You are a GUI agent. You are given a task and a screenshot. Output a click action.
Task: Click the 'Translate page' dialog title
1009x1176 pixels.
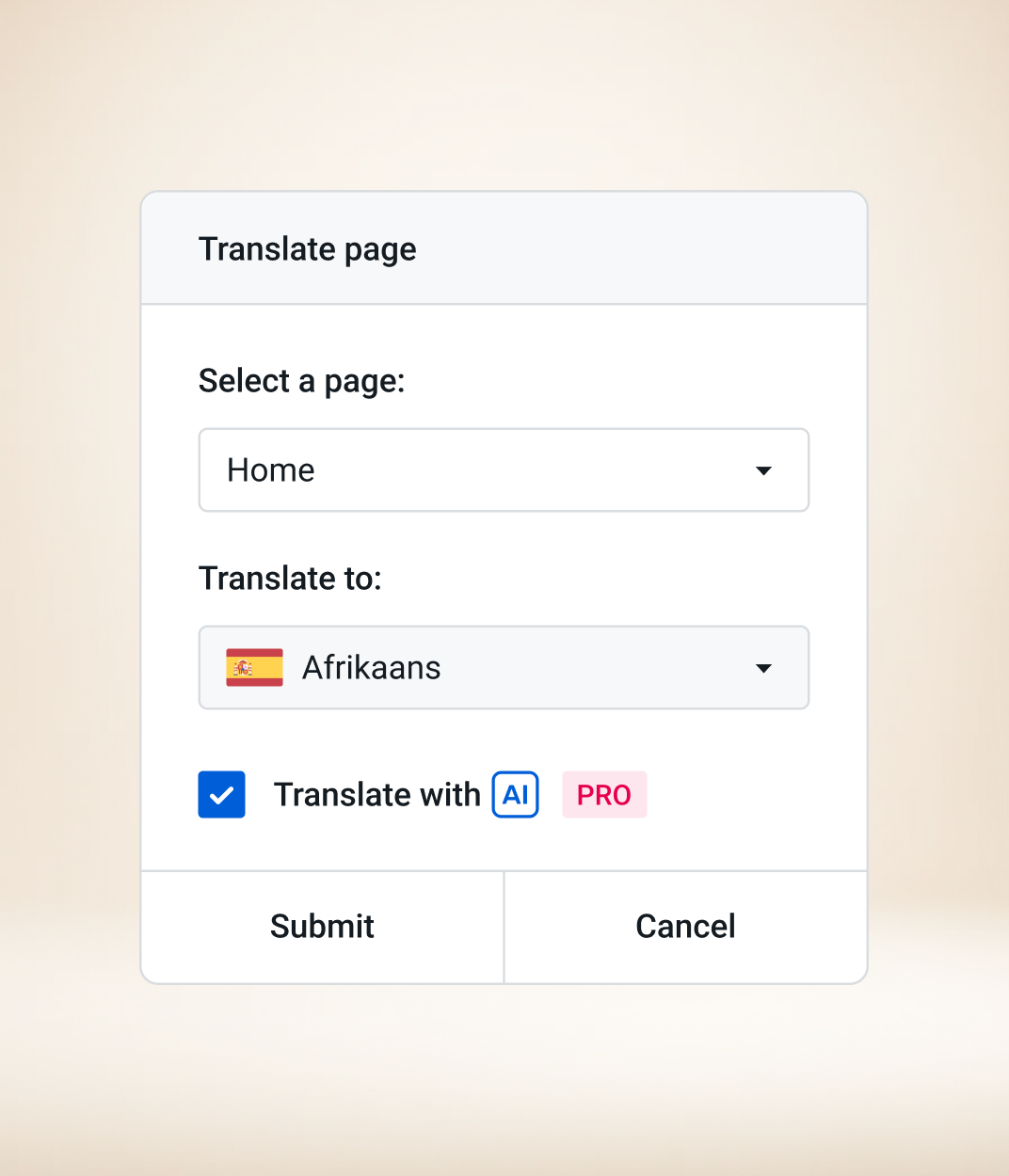click(307, 248)
